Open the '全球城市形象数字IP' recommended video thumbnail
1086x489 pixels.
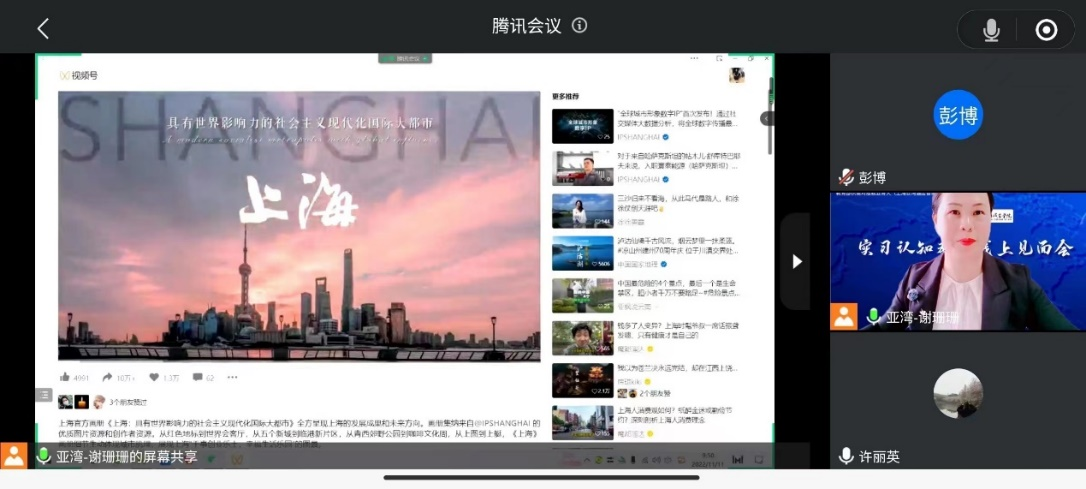pyautogui.click(x=582, y=126)
